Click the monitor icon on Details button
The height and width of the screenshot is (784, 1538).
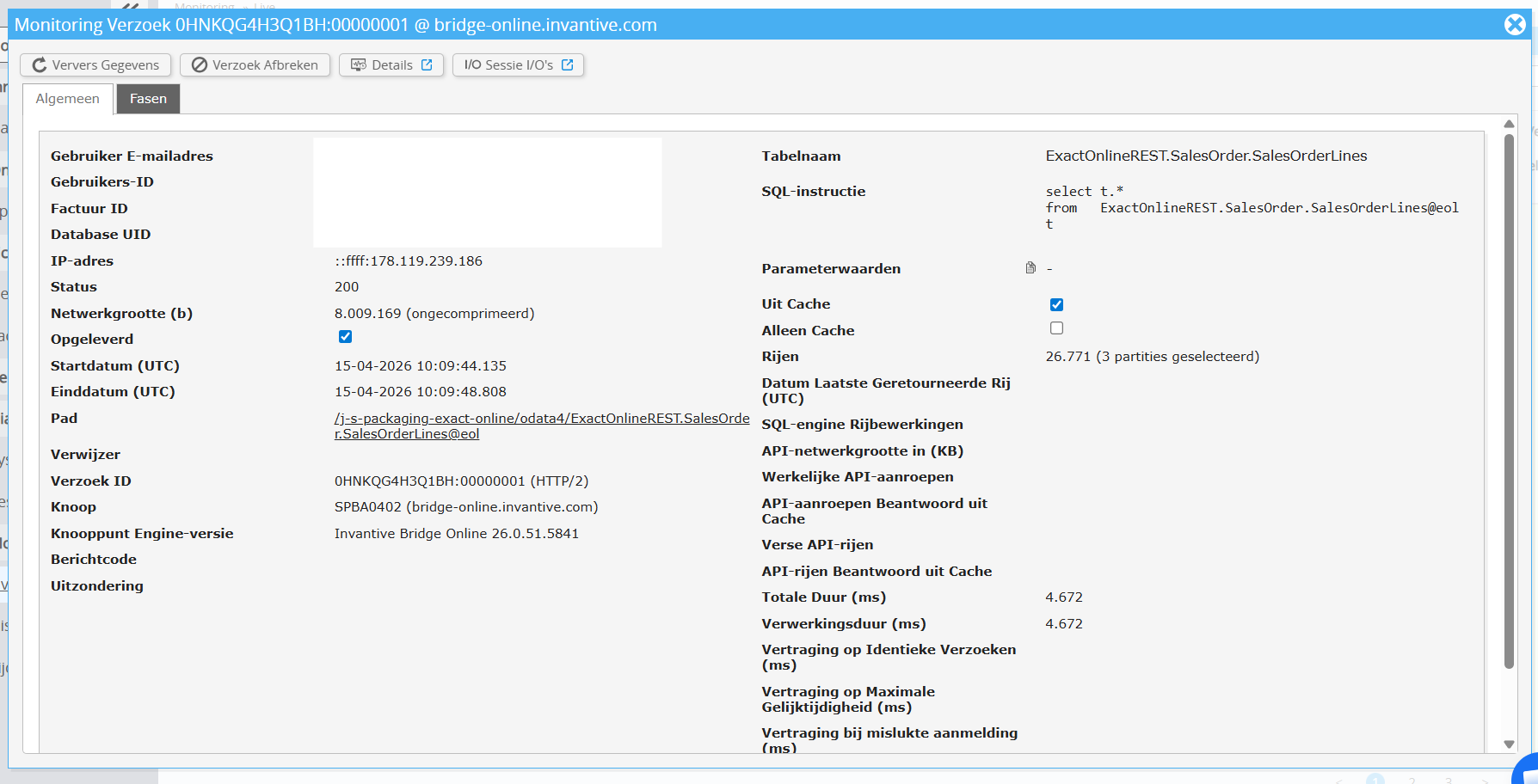(359, 65)
